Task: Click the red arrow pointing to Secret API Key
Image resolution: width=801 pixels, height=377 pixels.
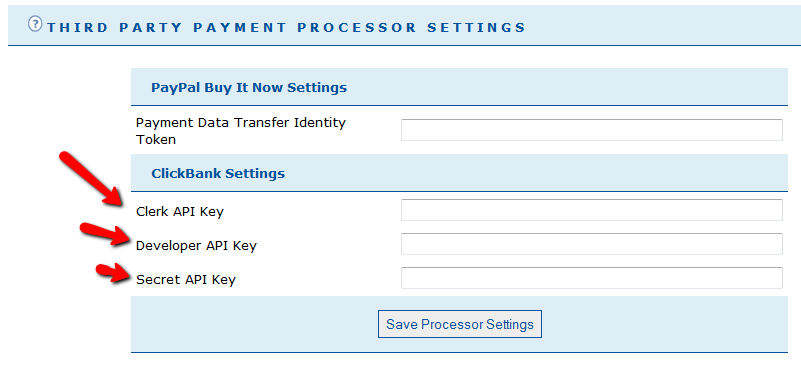Action: pos(113,272)
